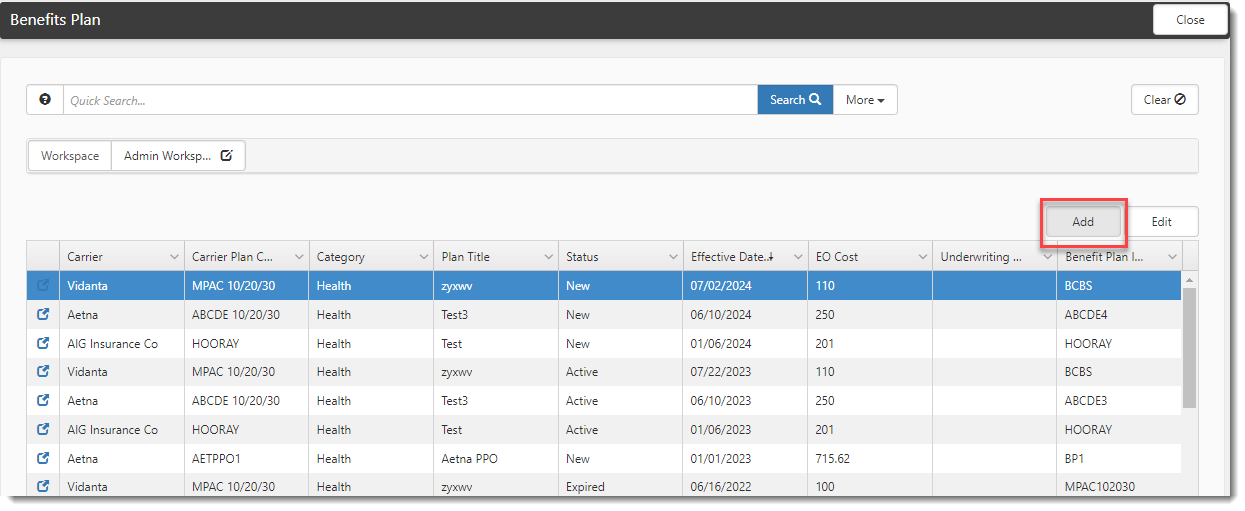Open the Carrier column filter dropdown
The image size is (1245, 511).
click(x=174, y=257)
